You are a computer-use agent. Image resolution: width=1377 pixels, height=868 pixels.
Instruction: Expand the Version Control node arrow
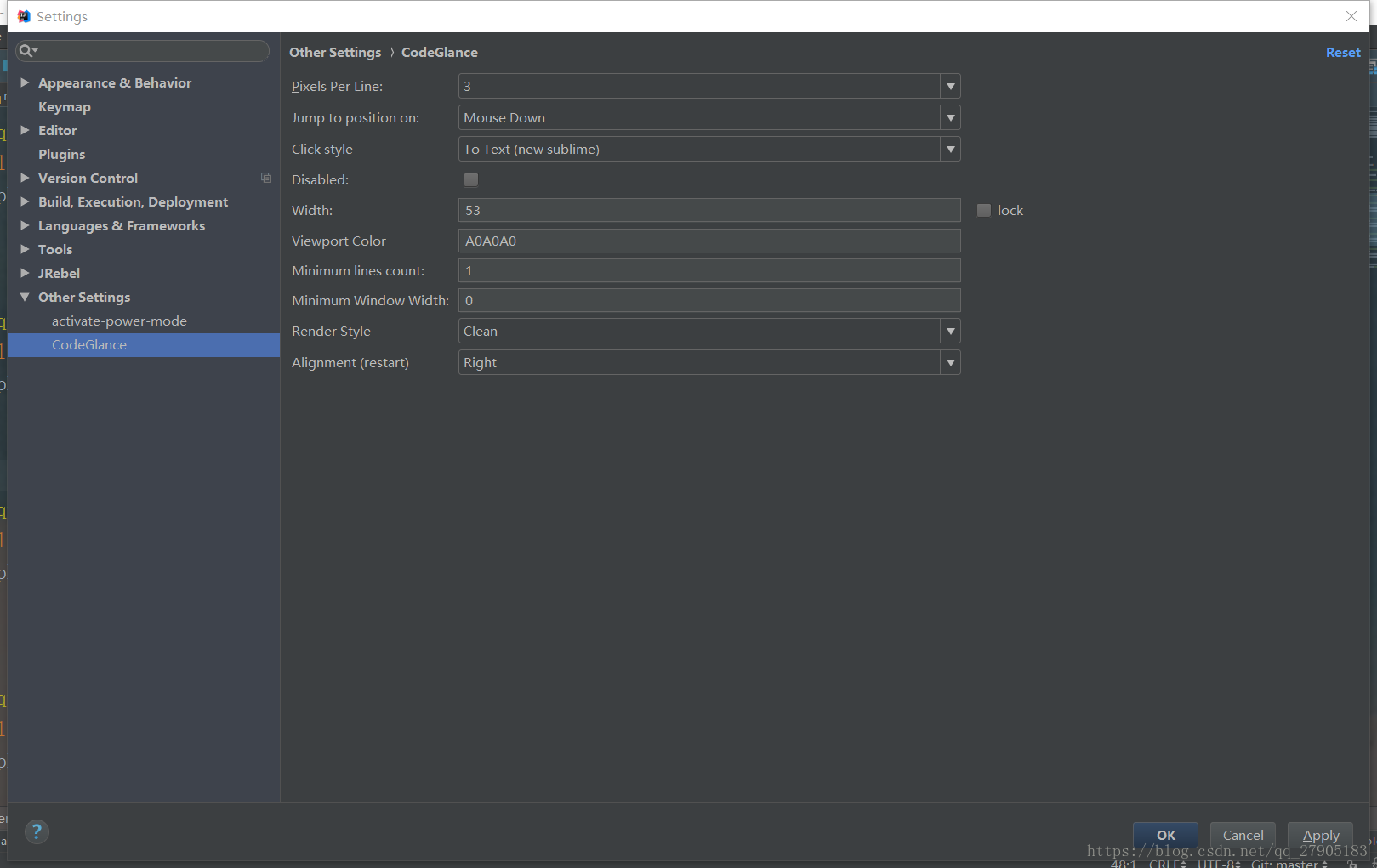[x=25, y=178]
